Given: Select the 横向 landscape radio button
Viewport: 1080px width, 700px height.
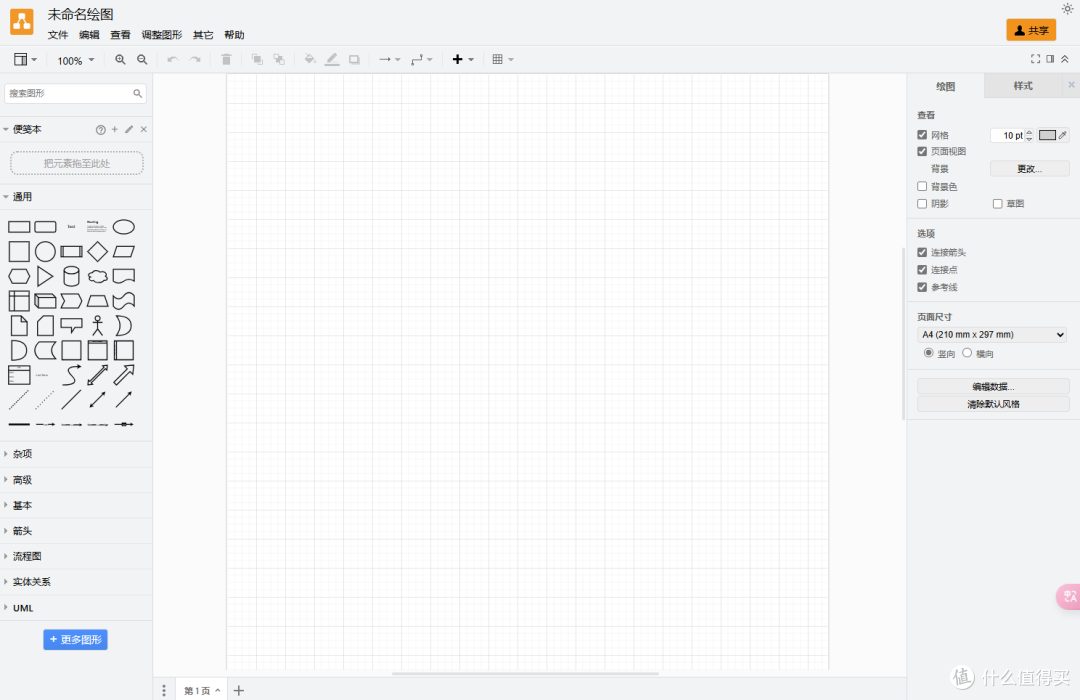Looking at the screenshot, I should 967,353.
